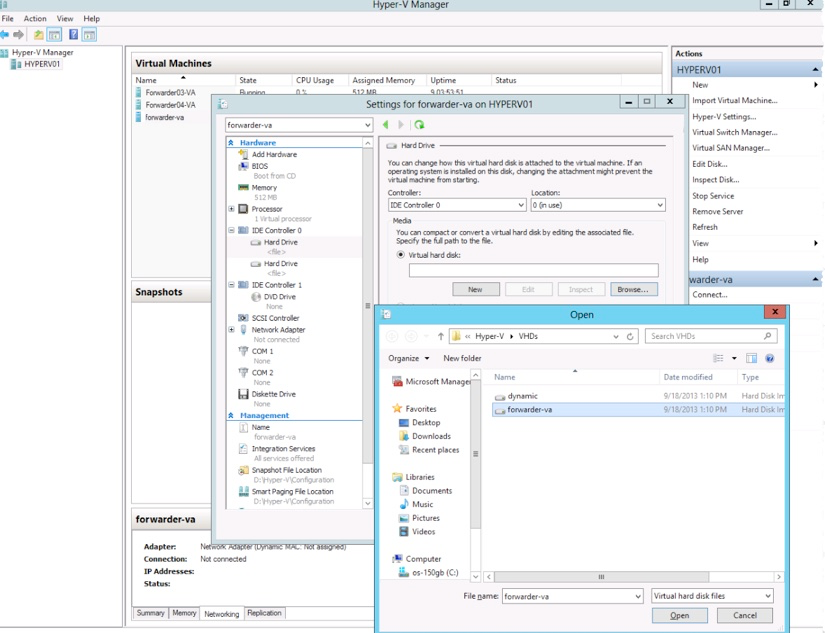This screenshot has width=825, height=633.
Task: Open the Help menu
Action: [x=92, y=18]
